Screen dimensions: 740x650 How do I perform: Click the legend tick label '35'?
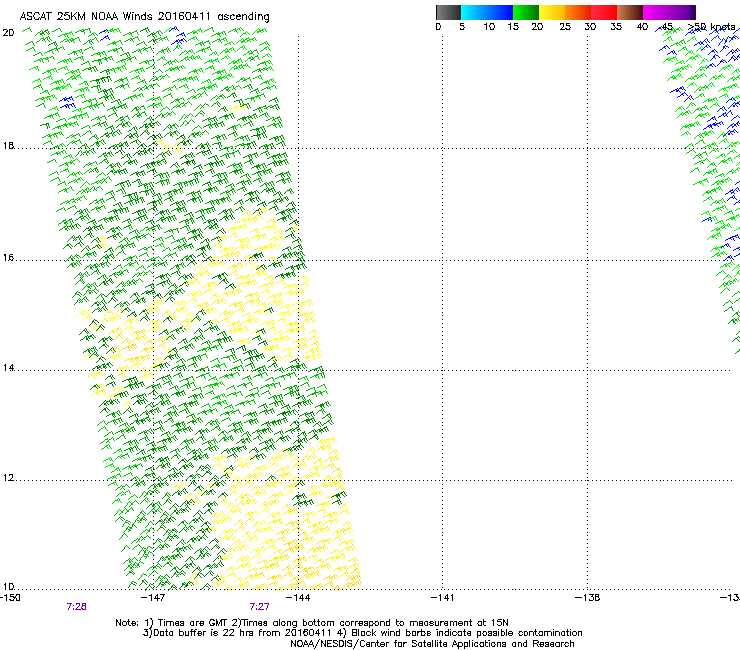616,27
